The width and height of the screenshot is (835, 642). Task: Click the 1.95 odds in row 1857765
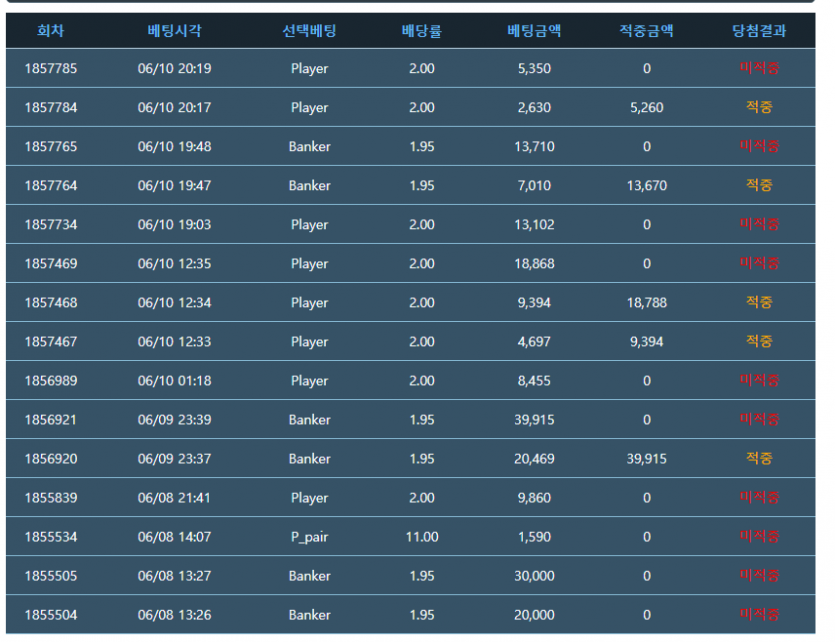coord(422,146)
